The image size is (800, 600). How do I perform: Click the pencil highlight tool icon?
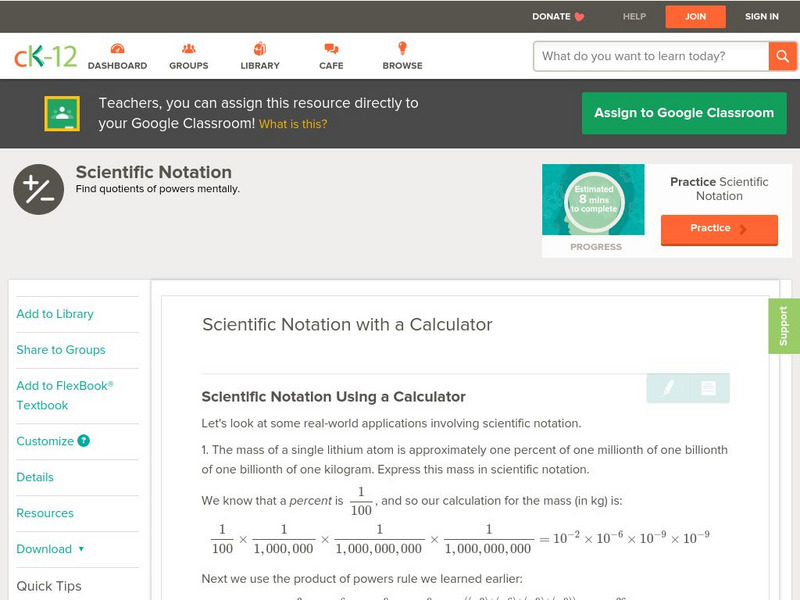click(x=668, y=388)
